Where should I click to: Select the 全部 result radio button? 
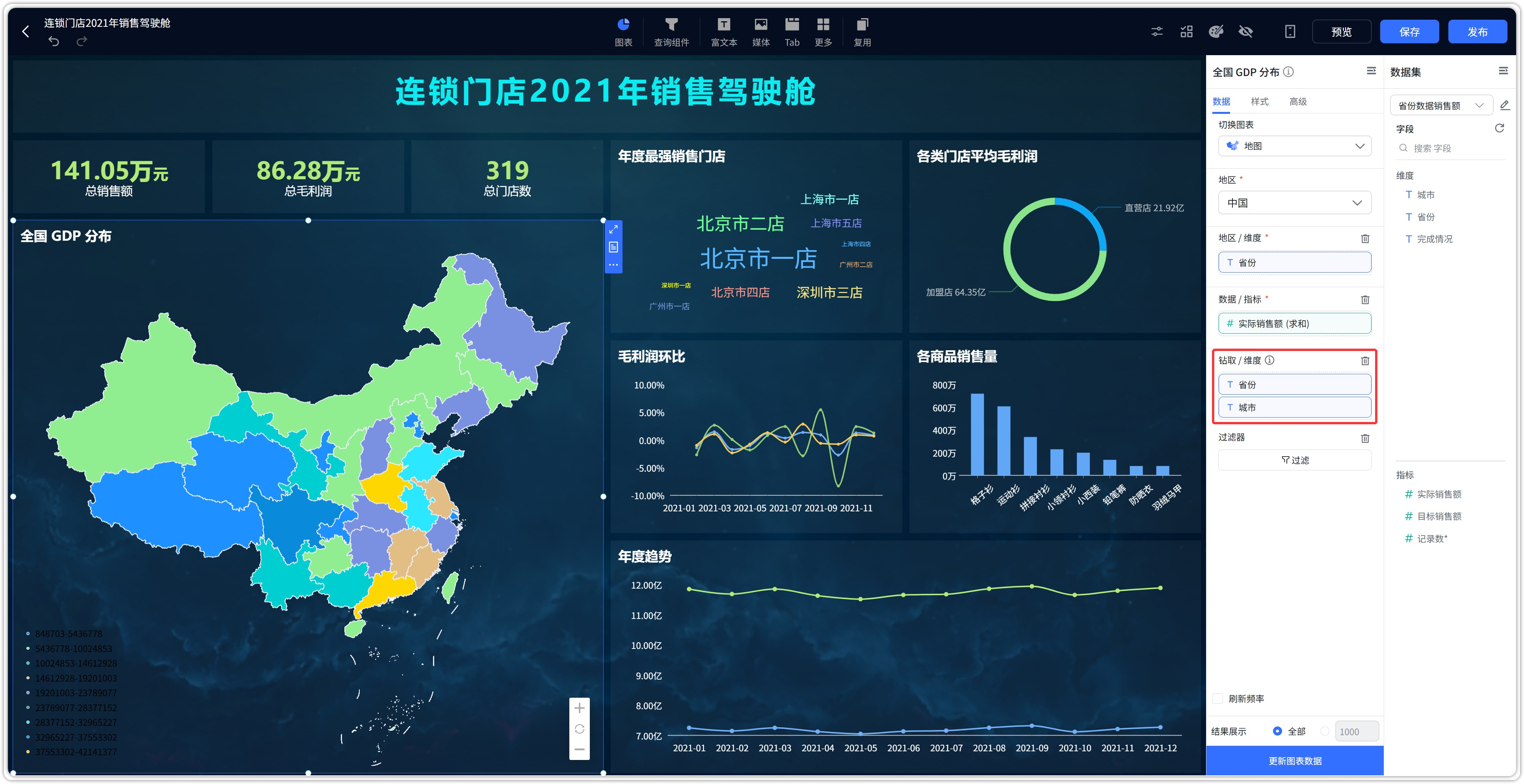click(1277, 731)
